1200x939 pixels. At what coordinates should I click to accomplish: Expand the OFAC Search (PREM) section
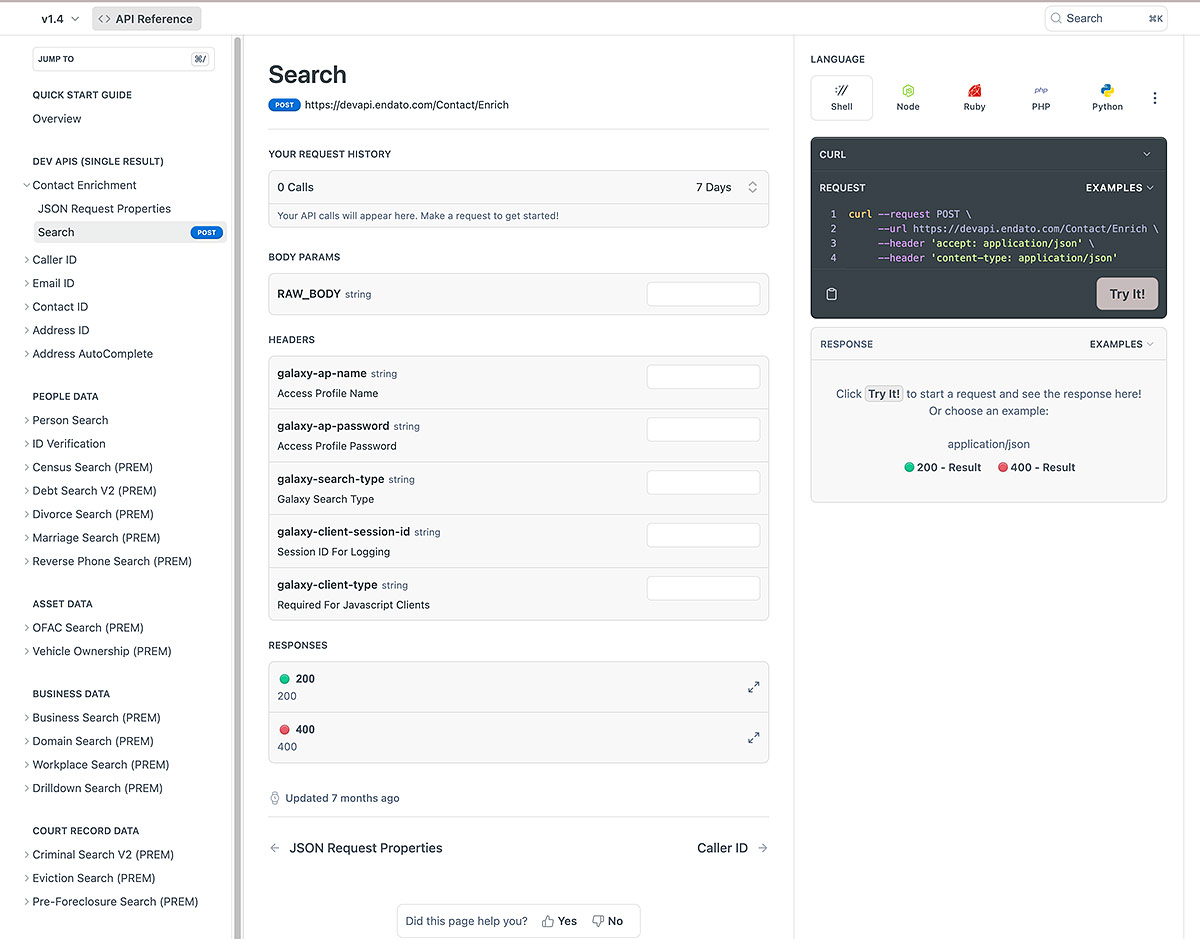(27, 628)
